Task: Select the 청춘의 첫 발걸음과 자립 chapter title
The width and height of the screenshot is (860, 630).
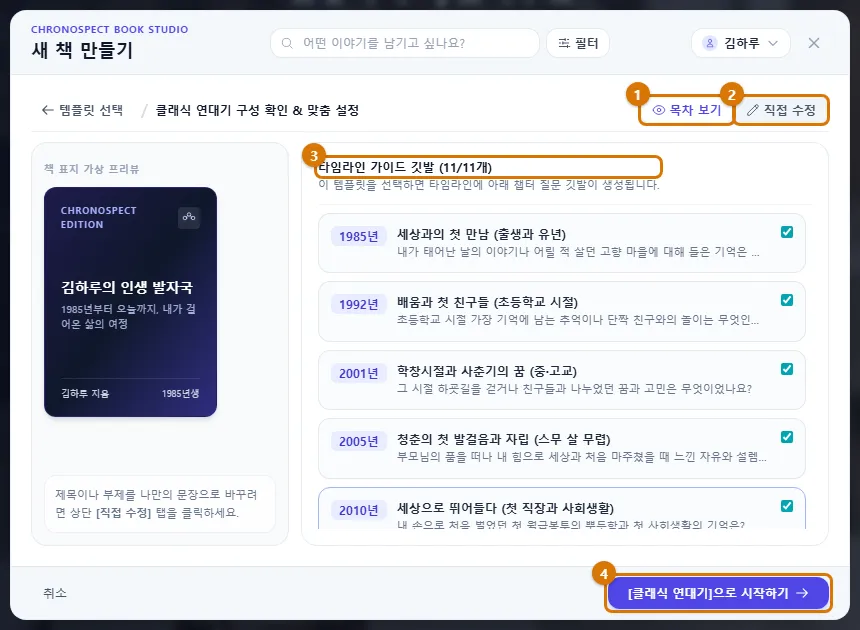Action: click(x=503, y=440)
